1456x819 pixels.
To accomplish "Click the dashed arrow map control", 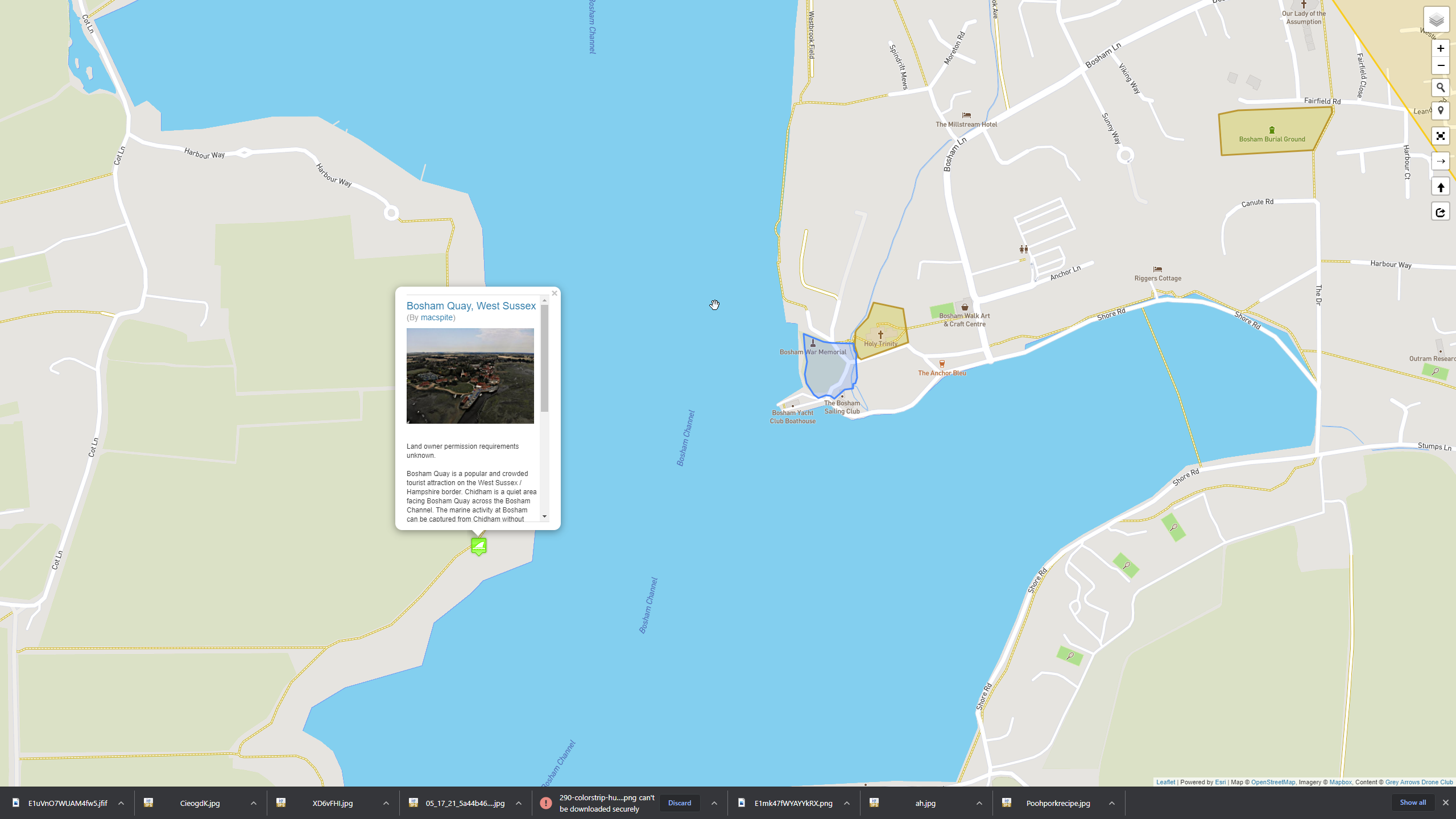I will click(x=1440, y=162).
